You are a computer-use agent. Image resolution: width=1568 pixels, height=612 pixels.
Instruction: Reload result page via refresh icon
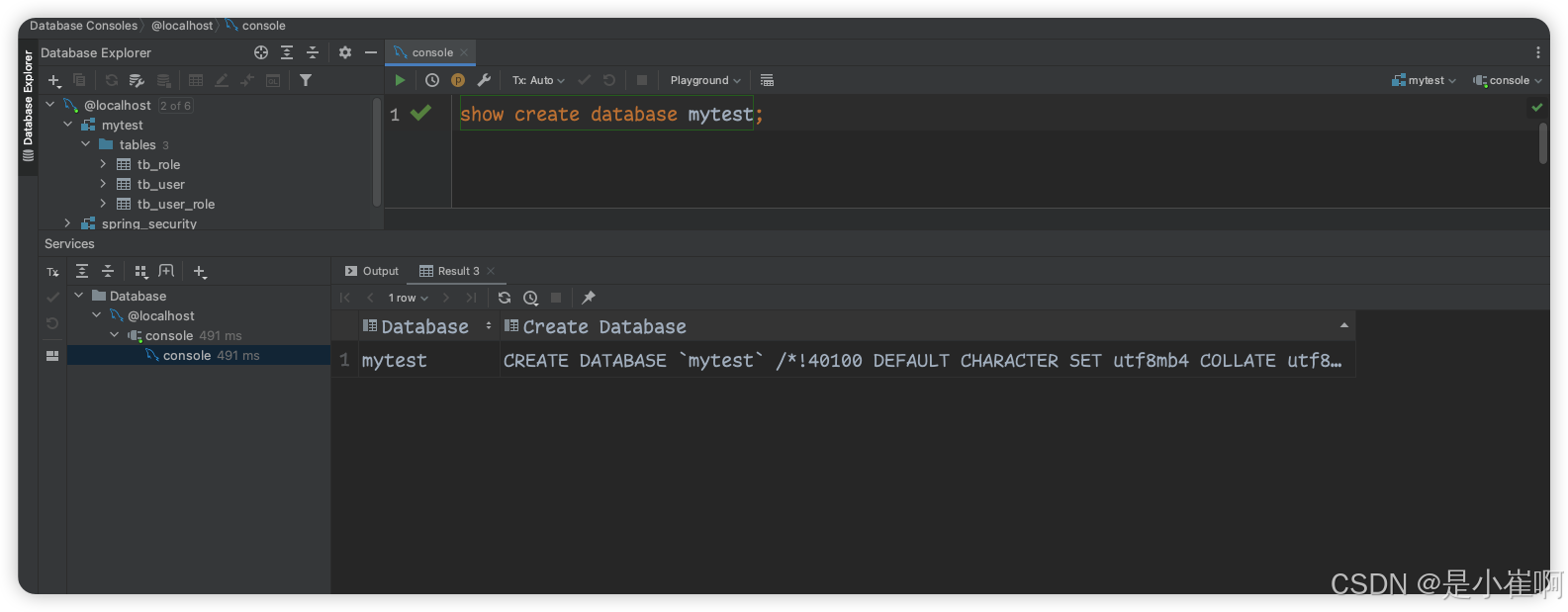tap(505, 298)
